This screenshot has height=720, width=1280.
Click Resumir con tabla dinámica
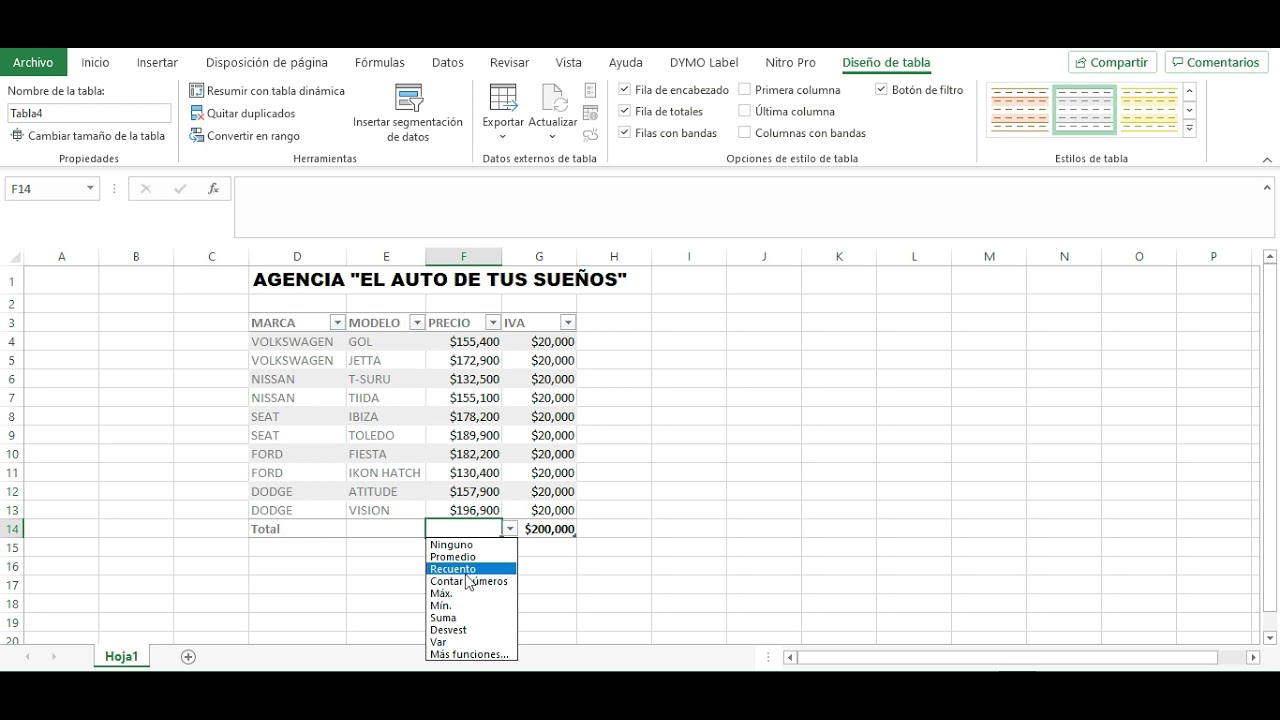(x=267, y=91)
